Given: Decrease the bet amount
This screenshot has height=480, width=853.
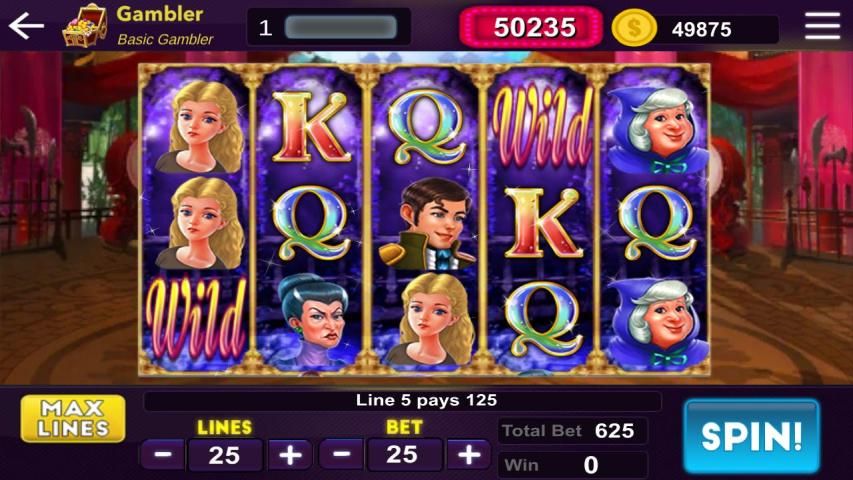Looking at the screenshot, I should click(x=341, y=454).
